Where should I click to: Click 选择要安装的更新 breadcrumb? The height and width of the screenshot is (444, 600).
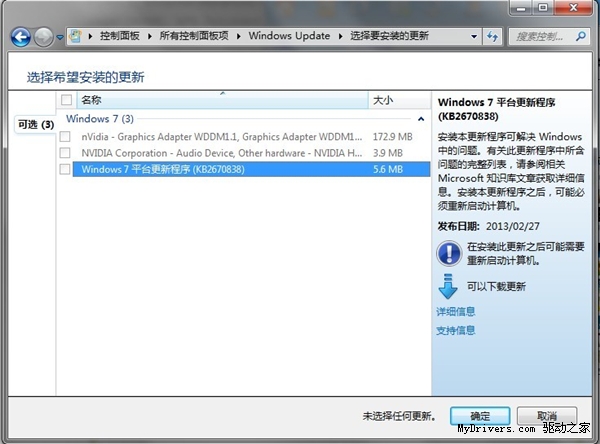[x=389, y=36]
